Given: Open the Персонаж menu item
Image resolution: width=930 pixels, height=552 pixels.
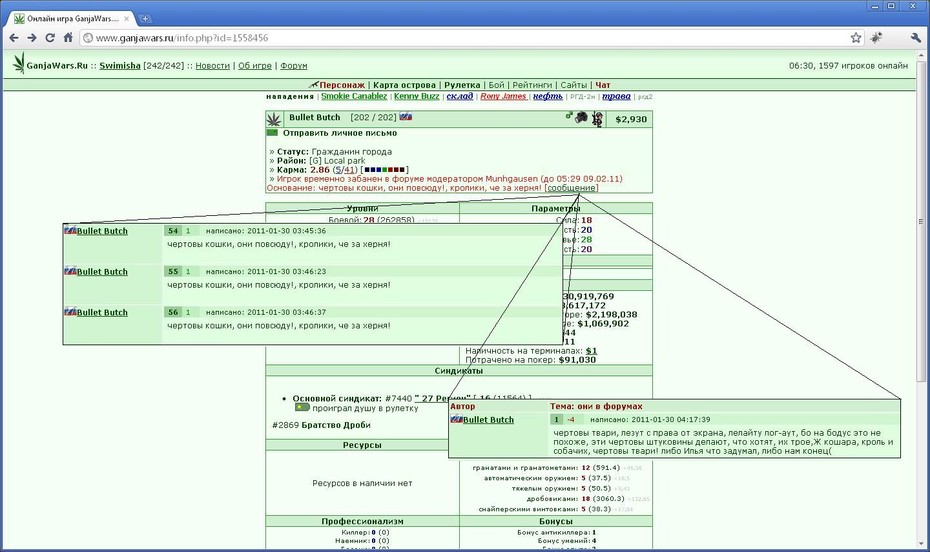Looking at the screenshot, I should [342, 85].
